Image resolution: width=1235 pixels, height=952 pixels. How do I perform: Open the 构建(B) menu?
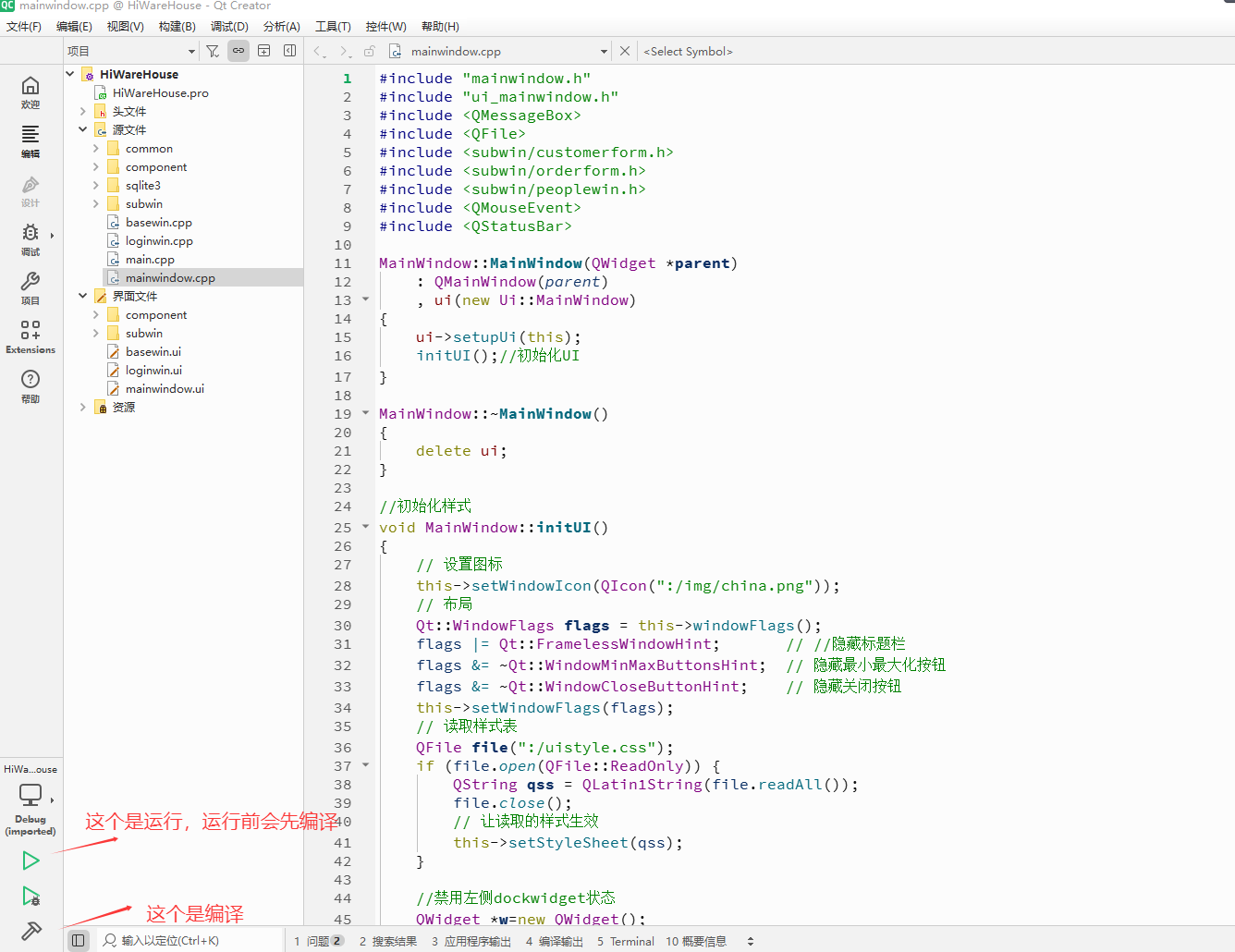pos(177,26)
